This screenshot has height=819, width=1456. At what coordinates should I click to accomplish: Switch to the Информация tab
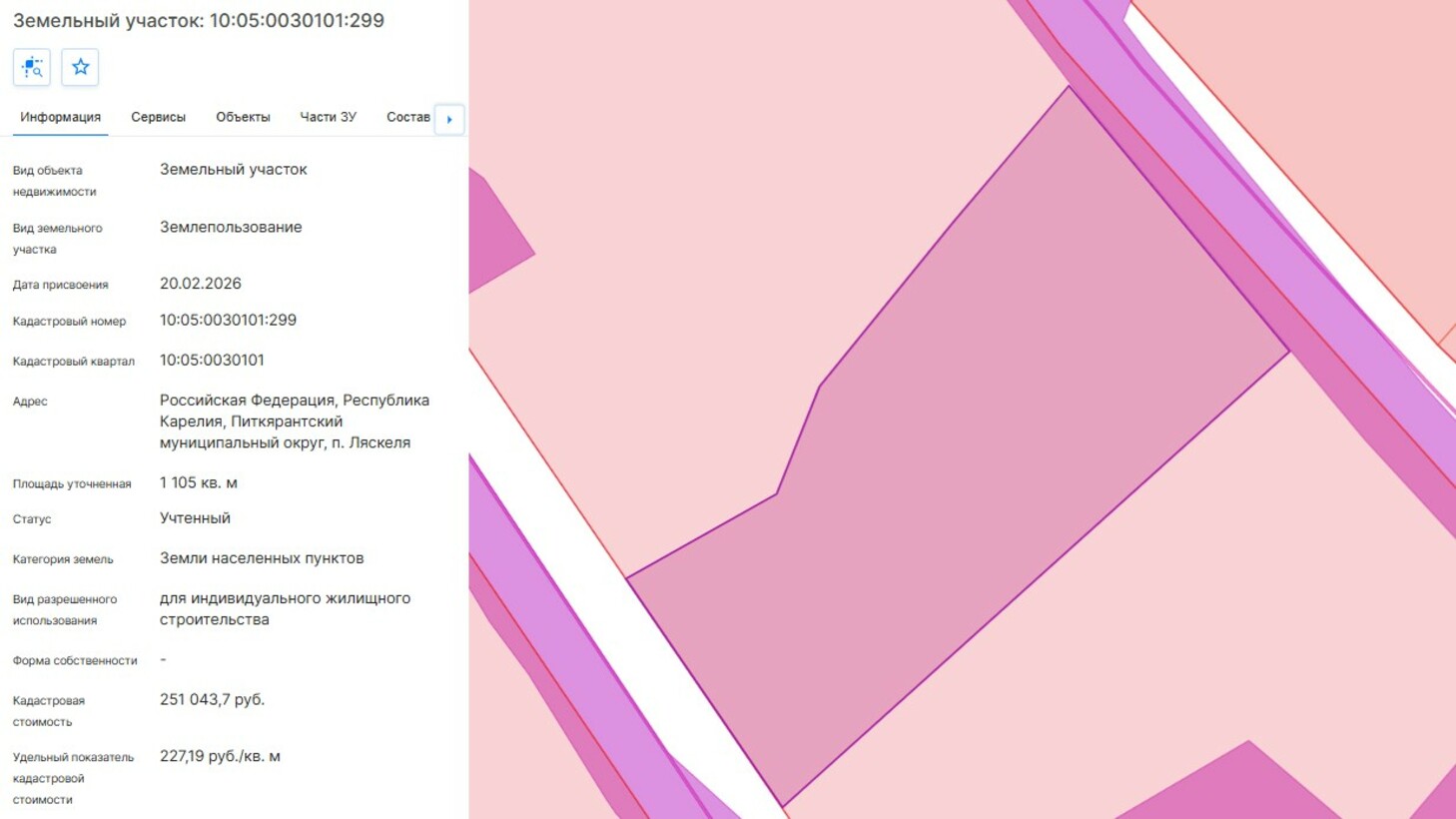(x=60, y=117)
